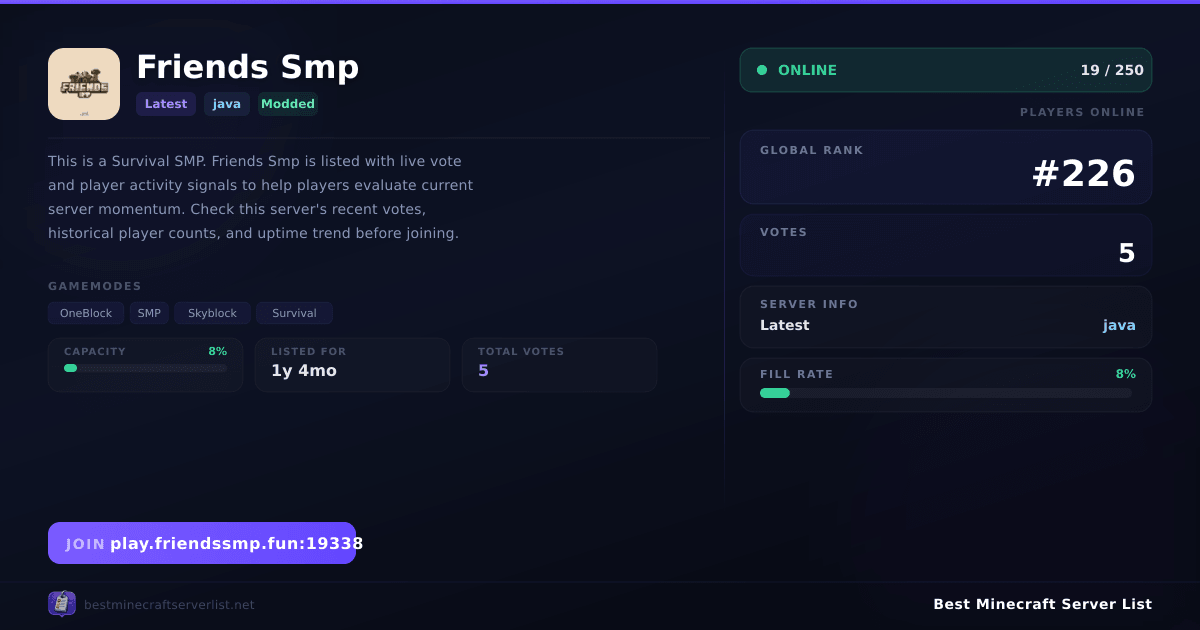Viewport: 1200px width, 630px height.
Task: Click the Fill Rate progress bar
Action: click(x=946, y=393)
